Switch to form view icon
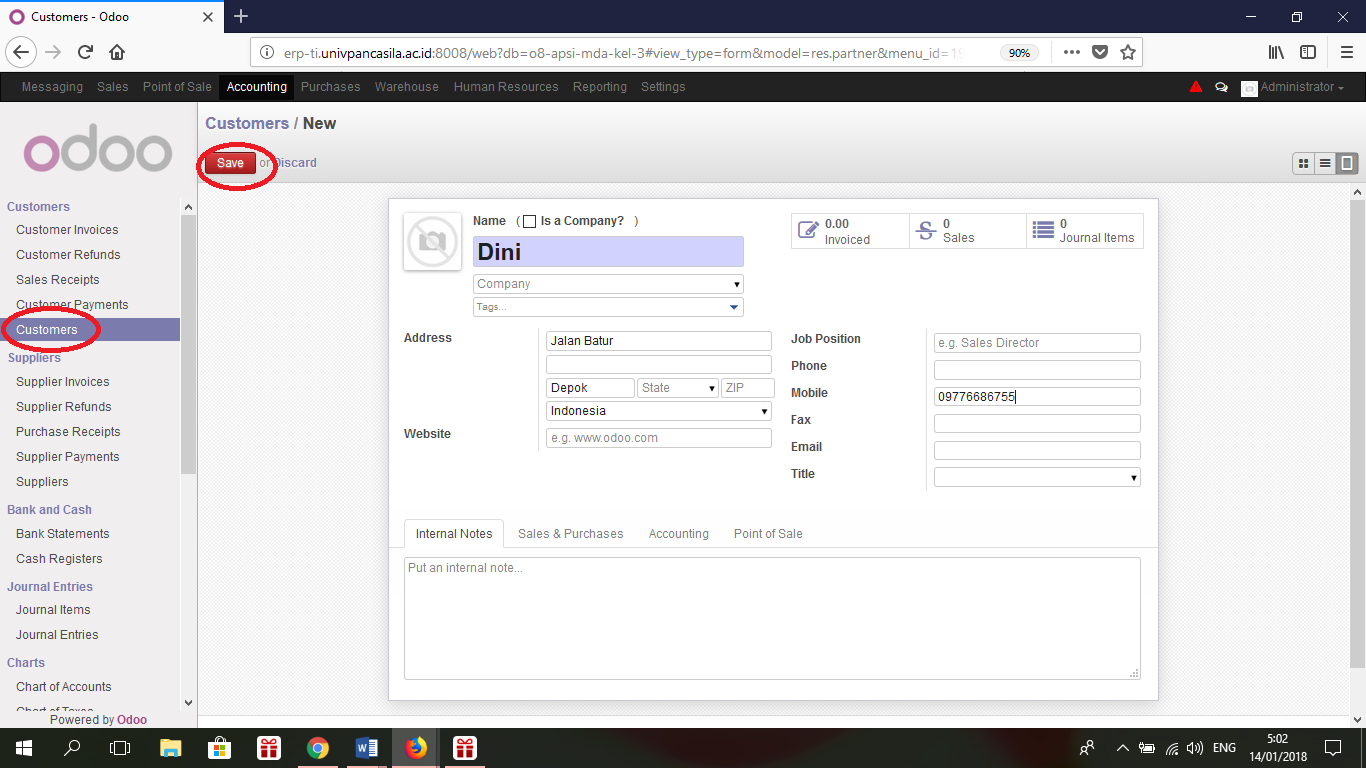 tap(1347, 163)
